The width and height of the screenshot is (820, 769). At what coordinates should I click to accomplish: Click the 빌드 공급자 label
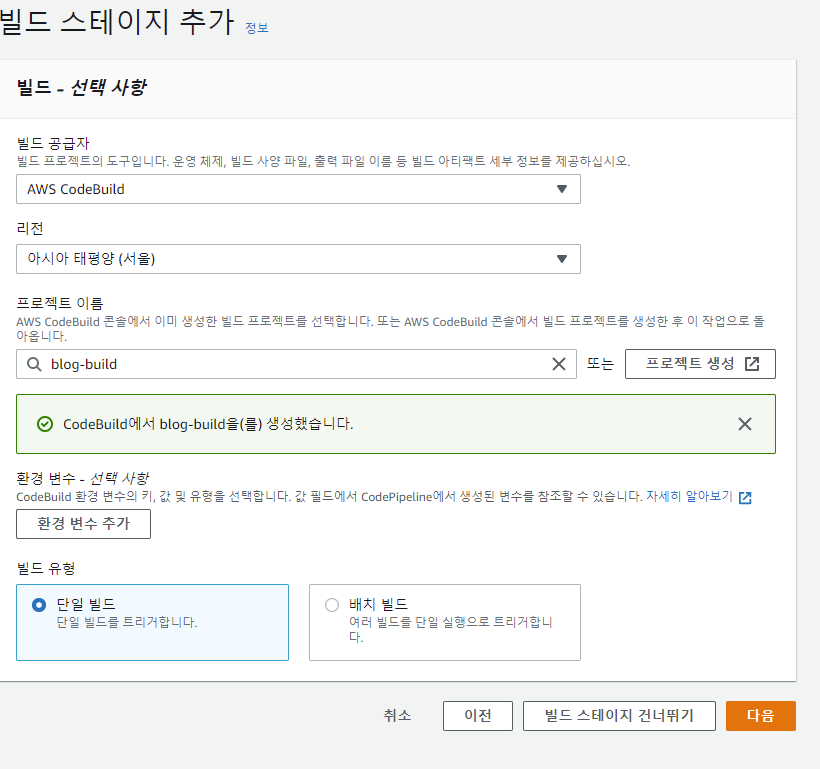pyautogui.click(x=53, y=143)
